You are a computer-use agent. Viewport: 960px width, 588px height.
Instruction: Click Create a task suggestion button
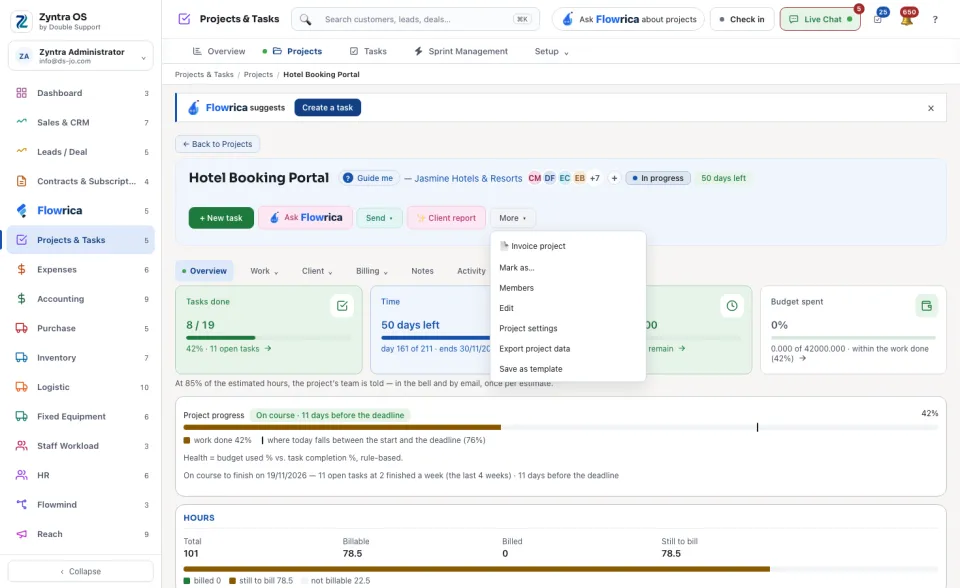pos(328,108)
